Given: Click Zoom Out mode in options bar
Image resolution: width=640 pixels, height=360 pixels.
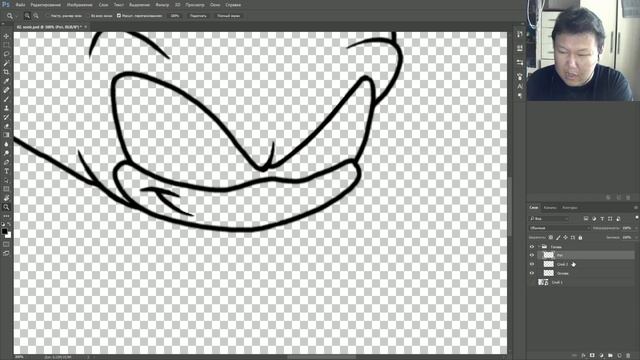Looking at the screenshot, I should (x=36, y=16).
